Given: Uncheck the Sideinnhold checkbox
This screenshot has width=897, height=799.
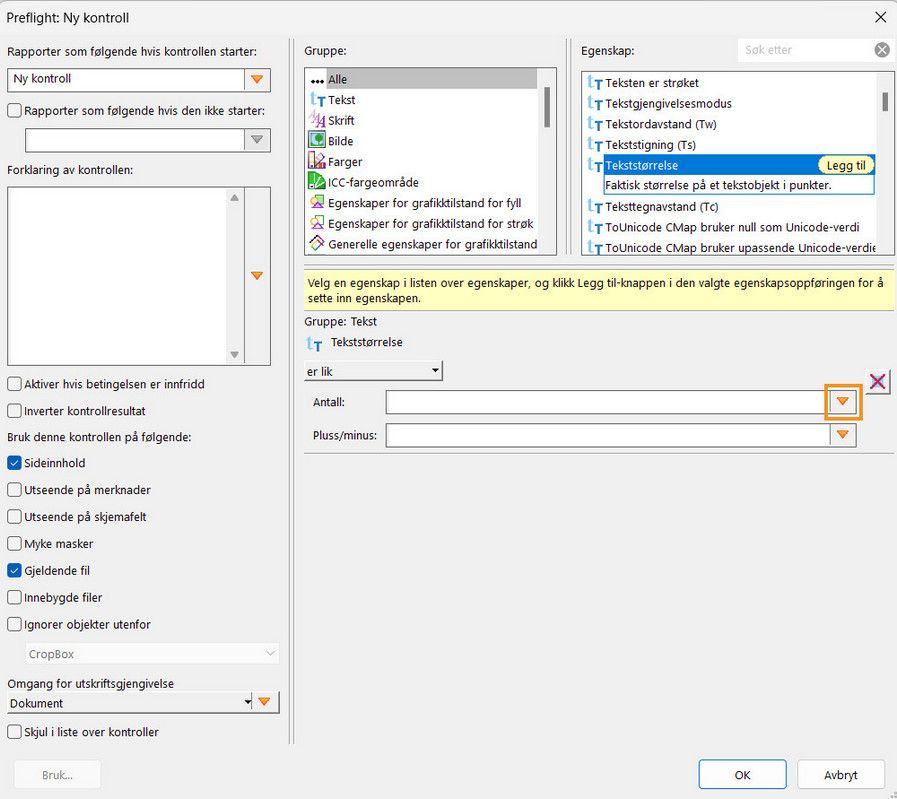Looking at the screenshot, I should tap(14, 463).
